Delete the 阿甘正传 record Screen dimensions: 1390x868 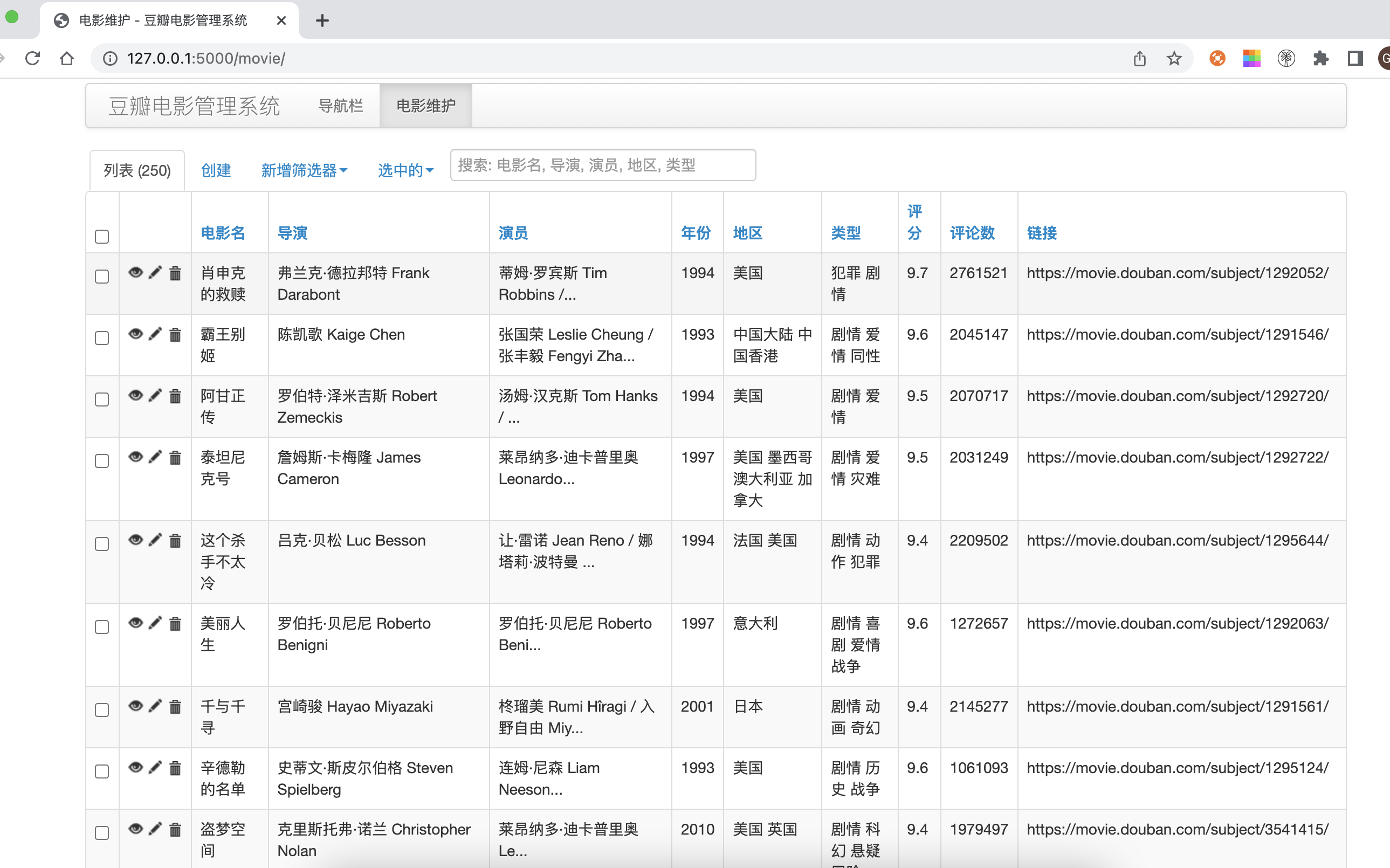[175, 396]
